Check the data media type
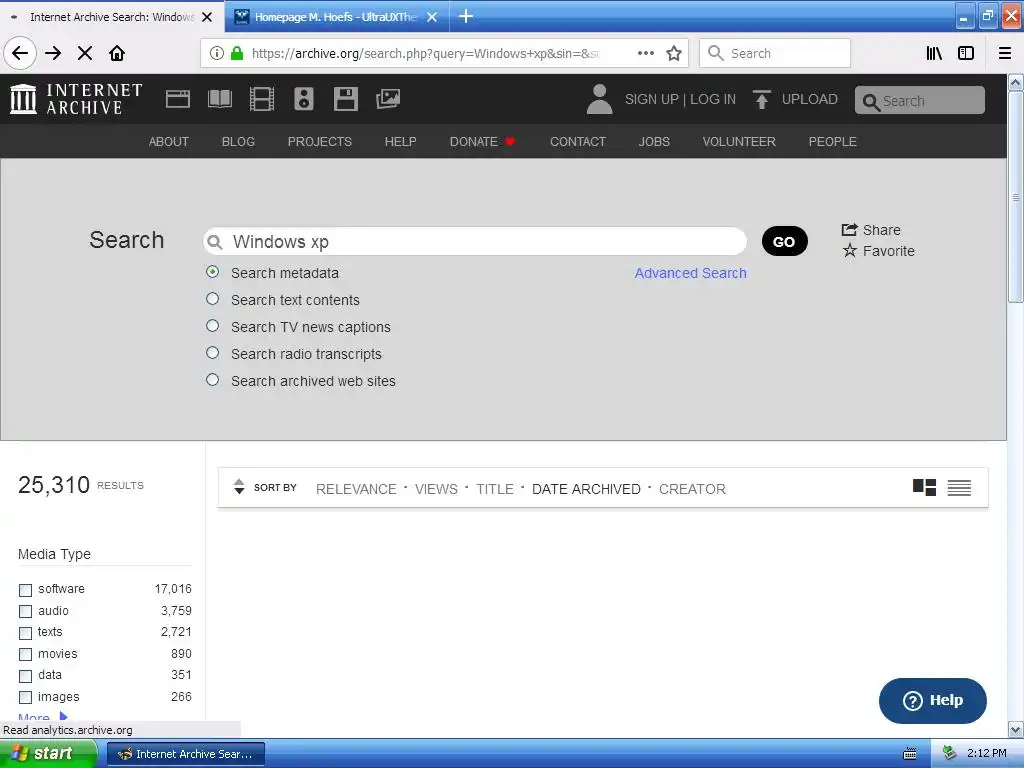The width and height of the screenshot is (1024, 768). [25, 676]
